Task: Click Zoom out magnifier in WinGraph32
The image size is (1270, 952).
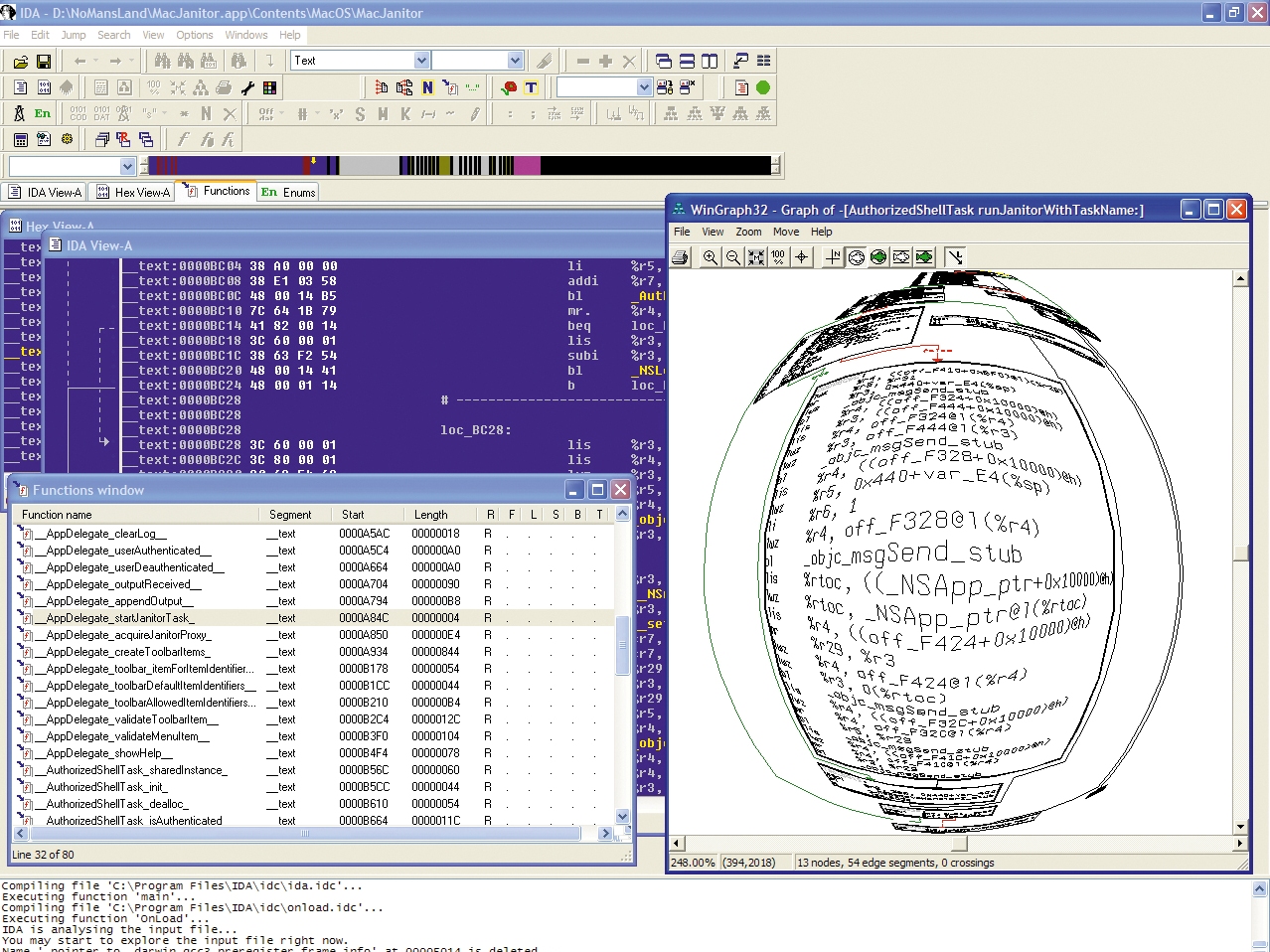Action: coord(733,257)
